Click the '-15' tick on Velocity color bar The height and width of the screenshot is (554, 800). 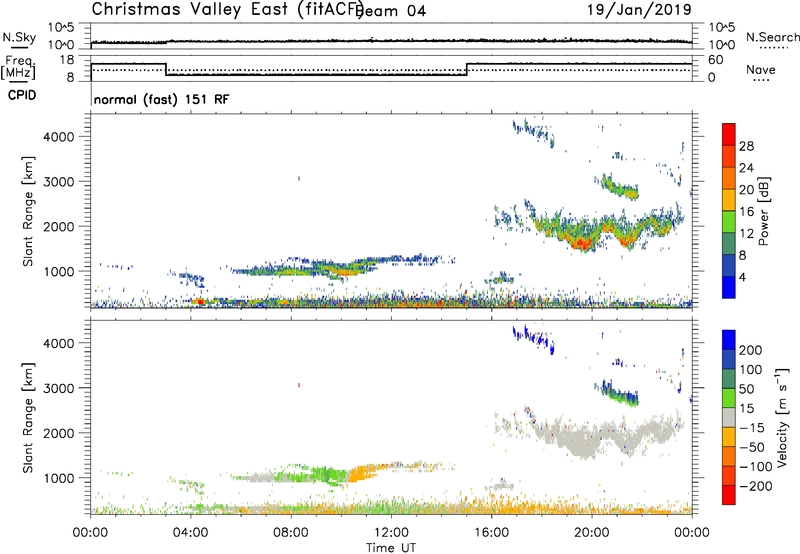point(752,427)
